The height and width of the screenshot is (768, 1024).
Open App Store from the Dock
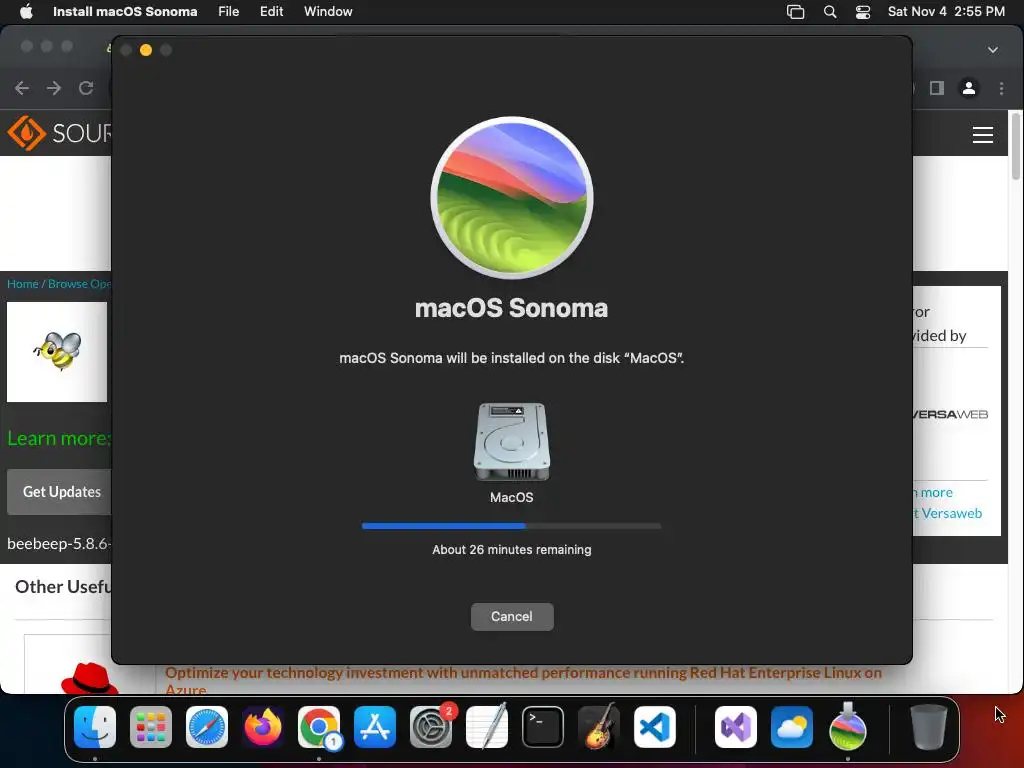[x=375, y=727]
